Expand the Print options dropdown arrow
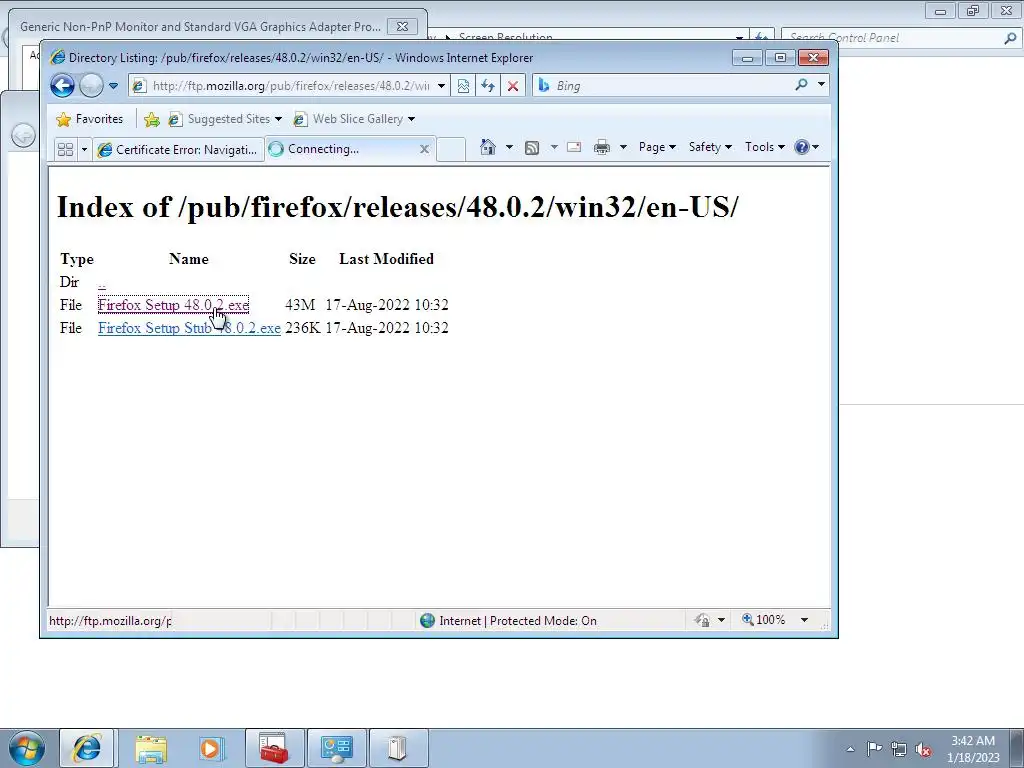 [623, 147]
